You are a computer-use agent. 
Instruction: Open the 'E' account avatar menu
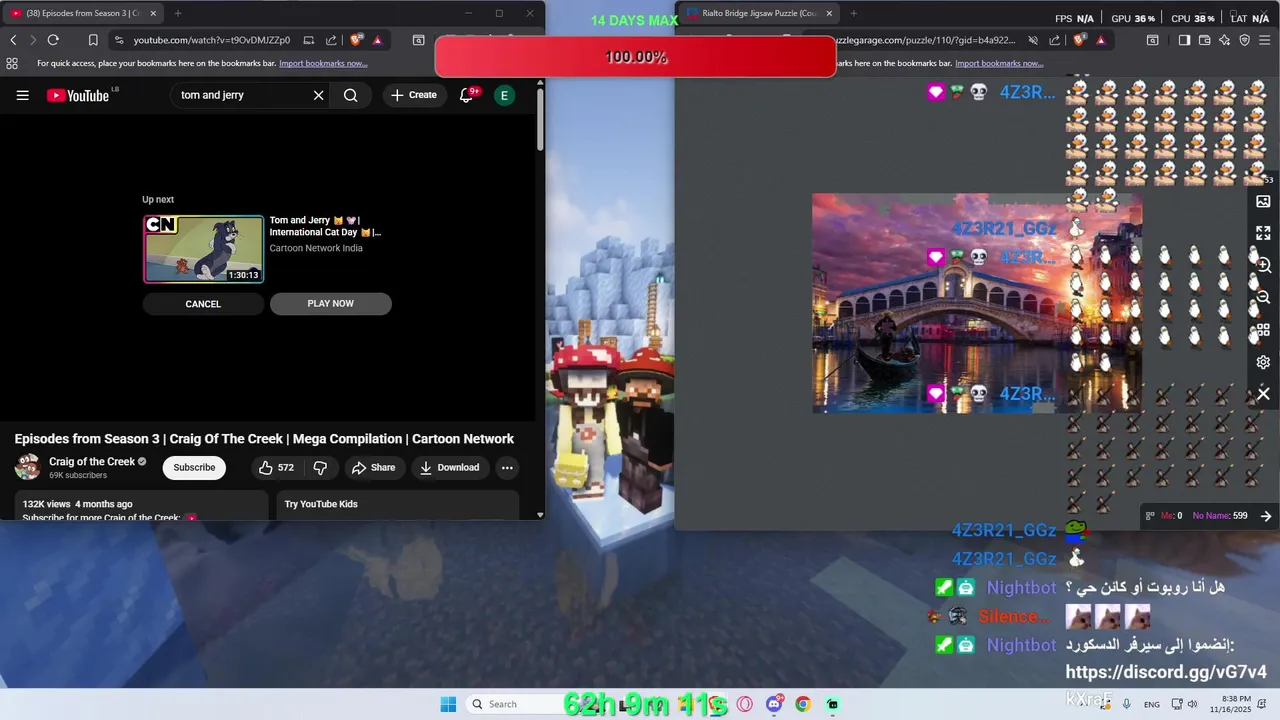pos(504,95)
